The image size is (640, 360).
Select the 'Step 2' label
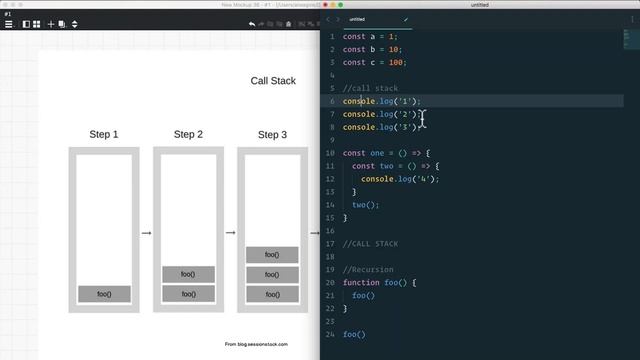point(188,134)
